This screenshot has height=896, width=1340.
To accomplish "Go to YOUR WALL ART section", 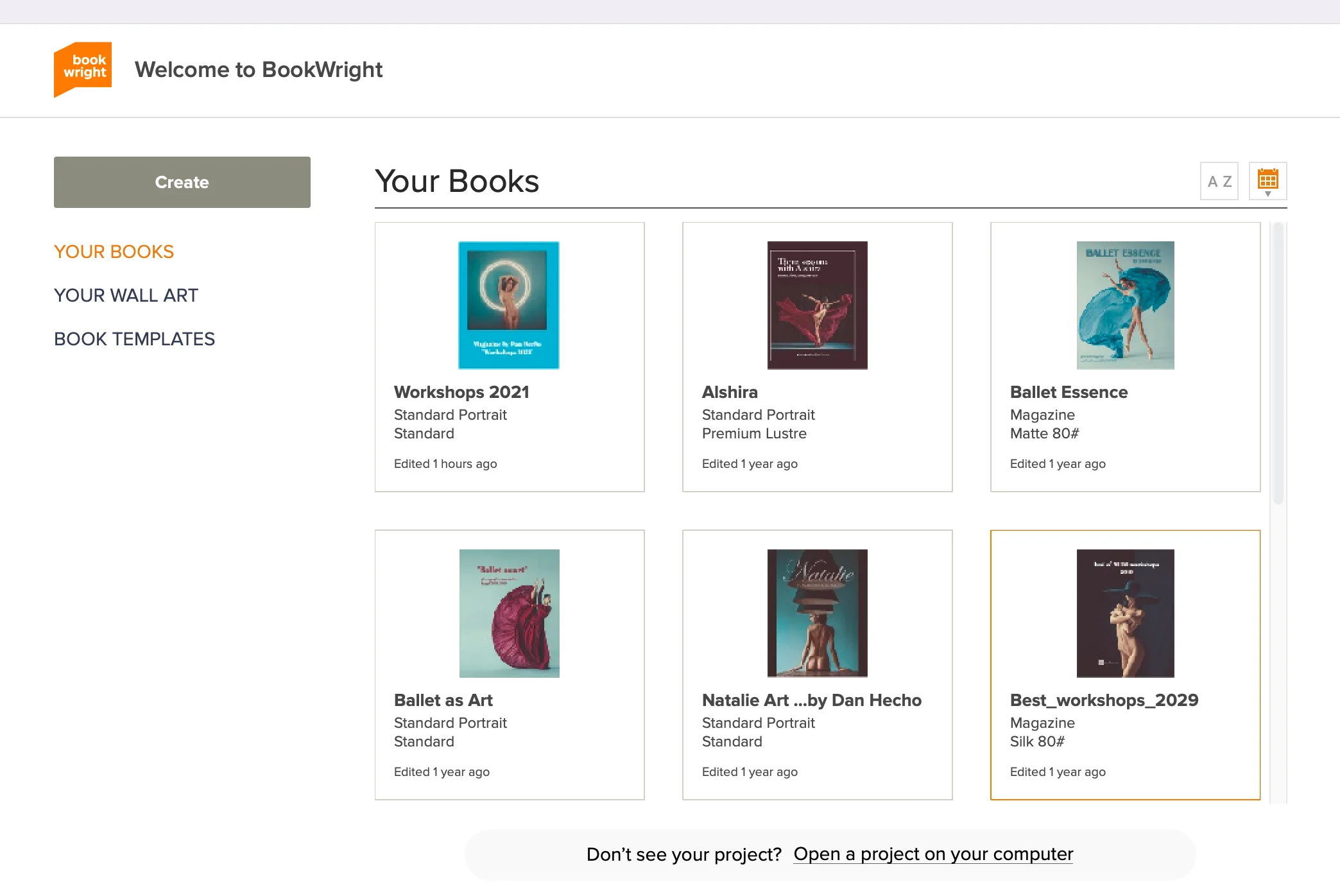I will (126, 295).
